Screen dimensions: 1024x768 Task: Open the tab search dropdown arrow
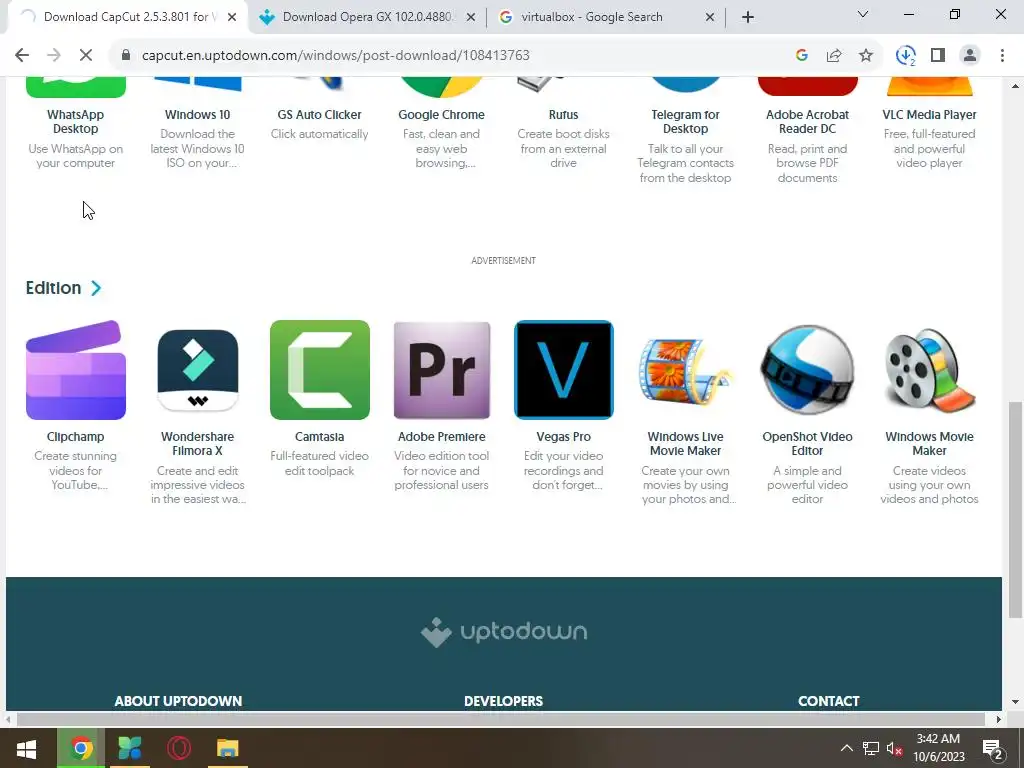[x=863, y=14]
